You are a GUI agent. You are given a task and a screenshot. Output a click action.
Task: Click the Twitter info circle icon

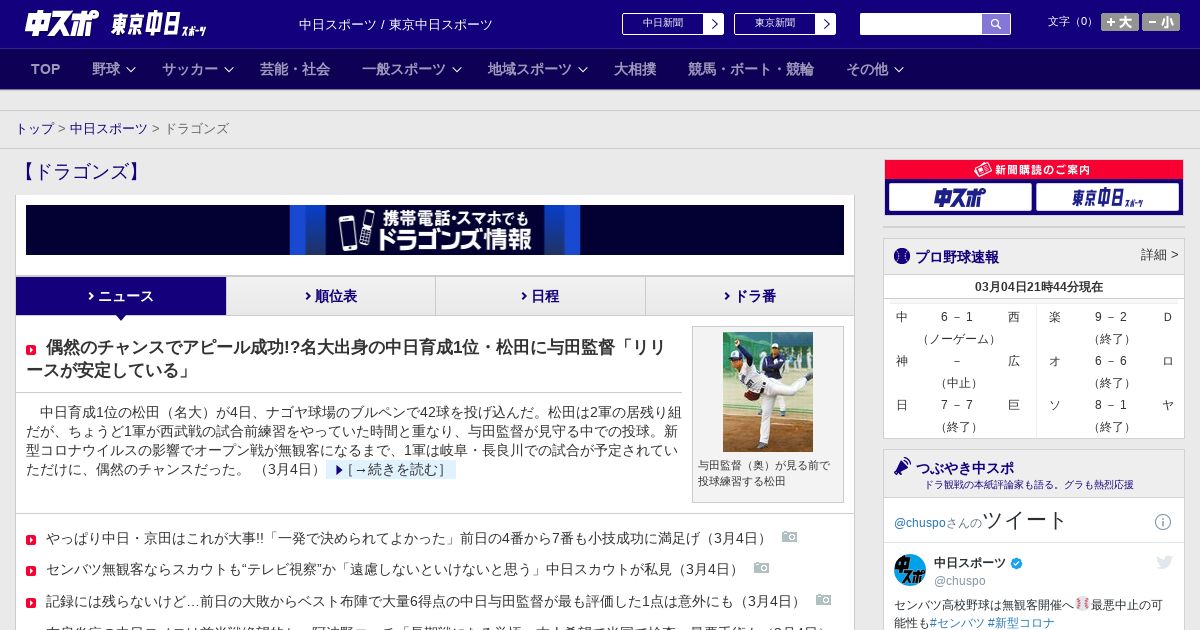tap(1163, 522)
